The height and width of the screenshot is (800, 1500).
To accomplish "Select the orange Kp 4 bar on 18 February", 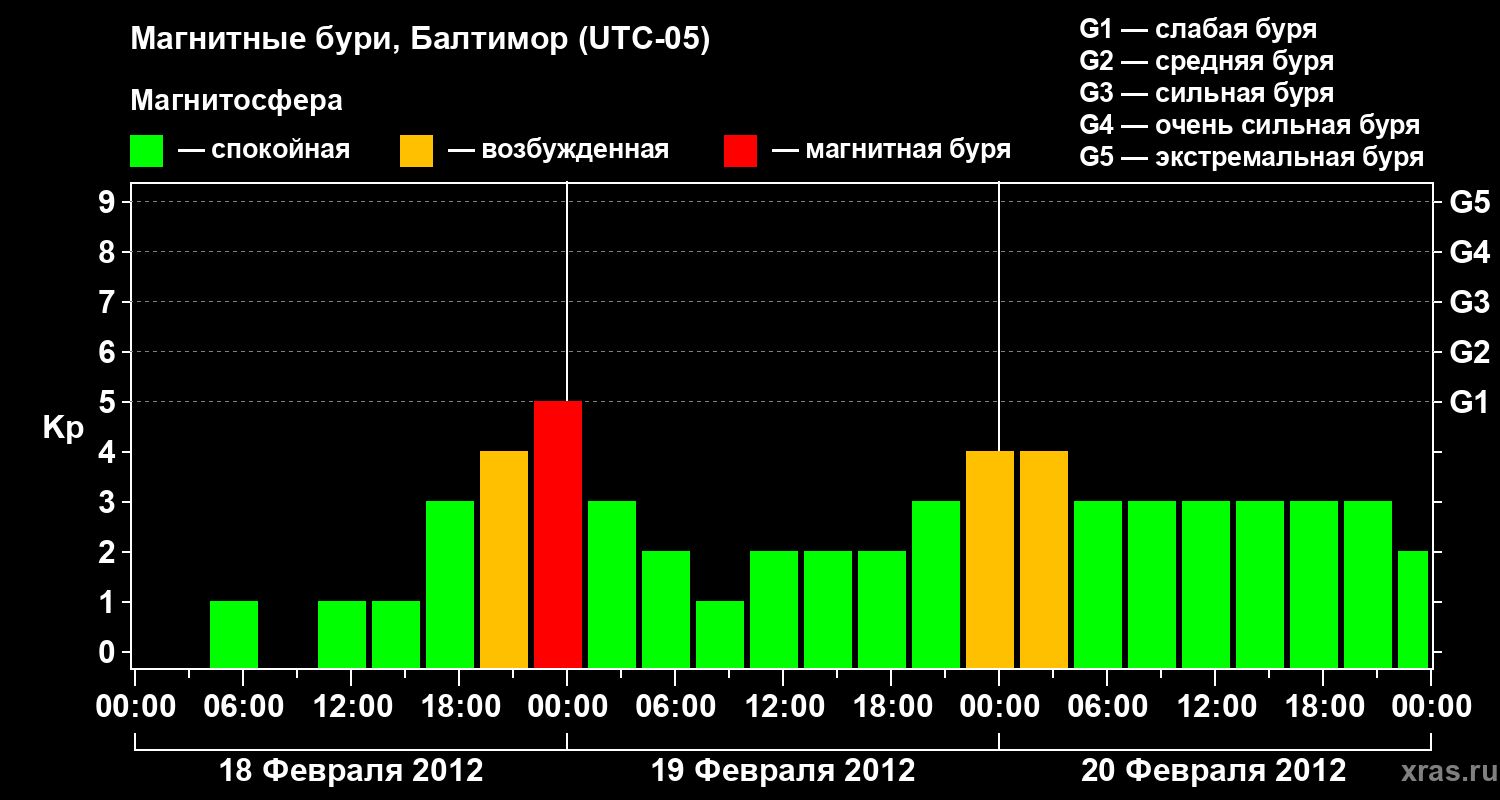I will coord(504,559).
